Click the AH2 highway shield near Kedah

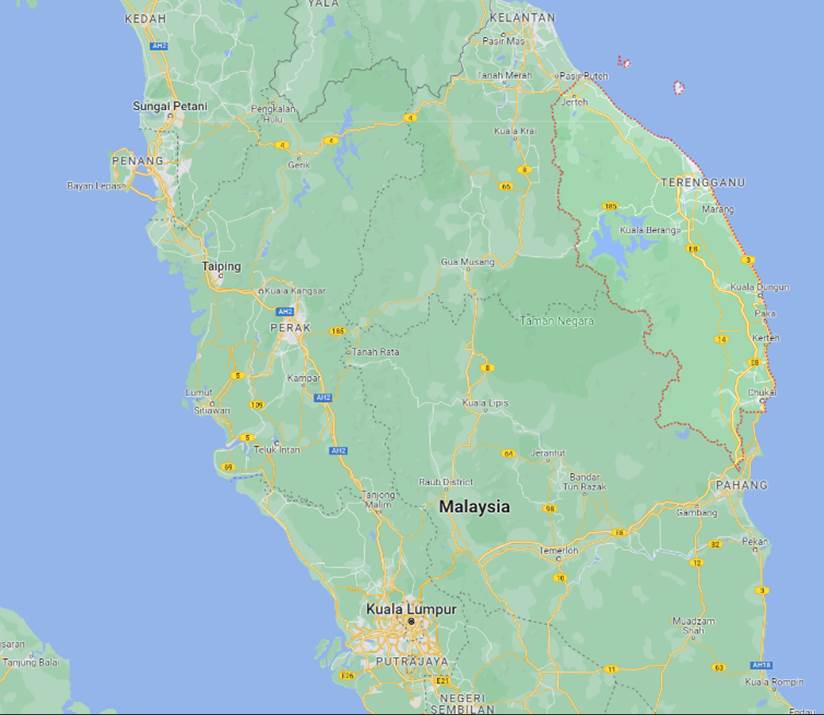click(158, 46)
